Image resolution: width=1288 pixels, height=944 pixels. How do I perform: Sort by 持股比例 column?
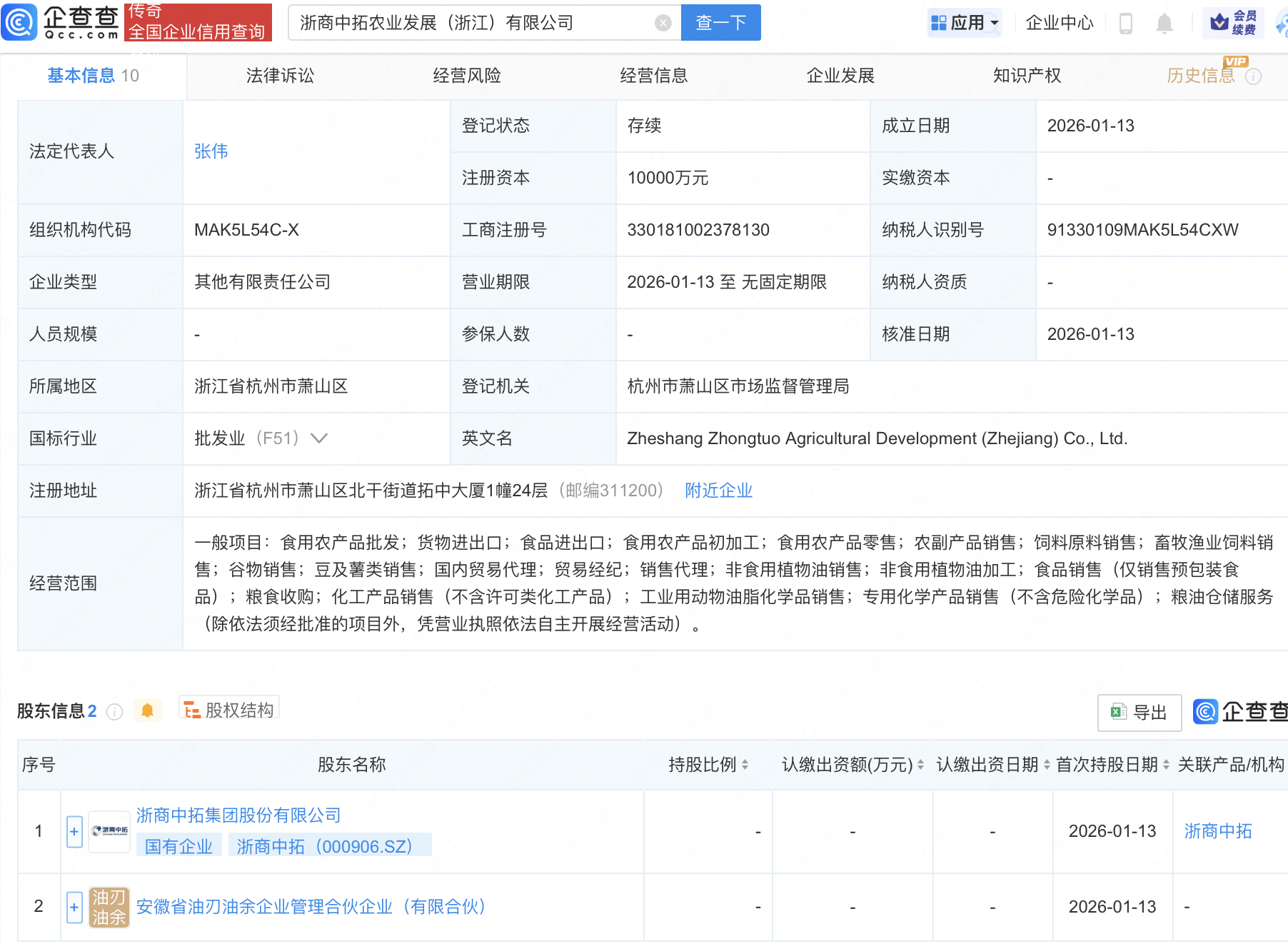pyautogui.click(x=708, y=765)
